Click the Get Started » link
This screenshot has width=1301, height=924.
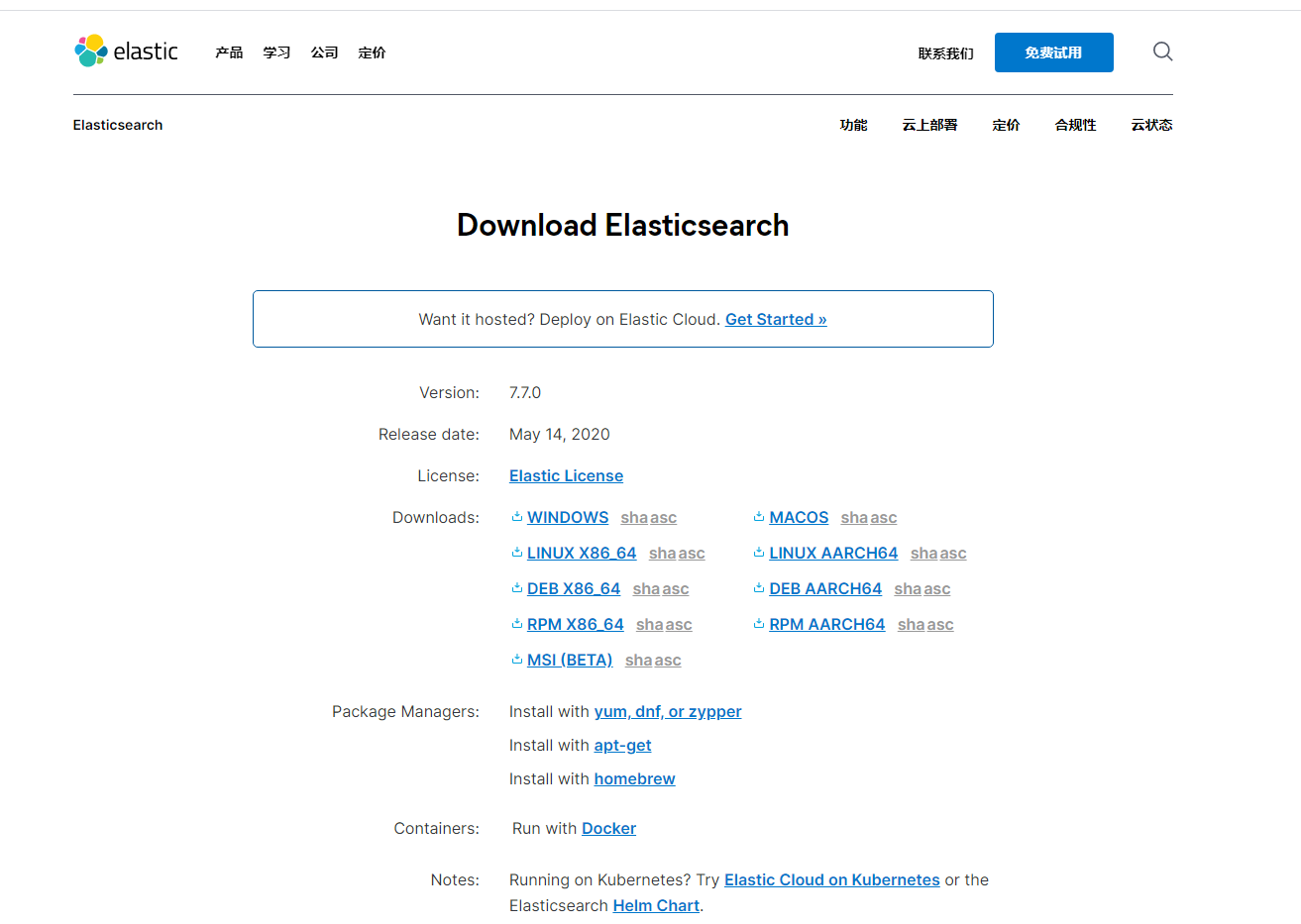[776, 319]
